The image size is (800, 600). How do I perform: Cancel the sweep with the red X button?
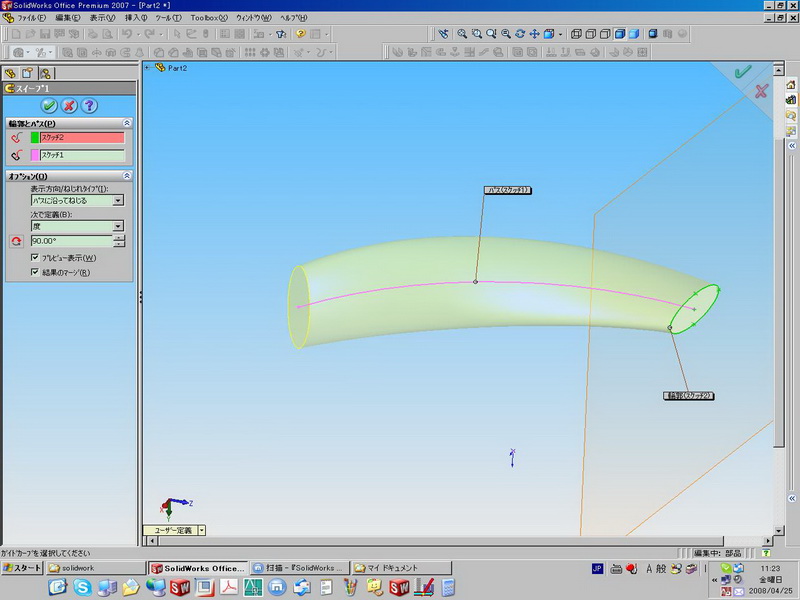tap(69, 106)
